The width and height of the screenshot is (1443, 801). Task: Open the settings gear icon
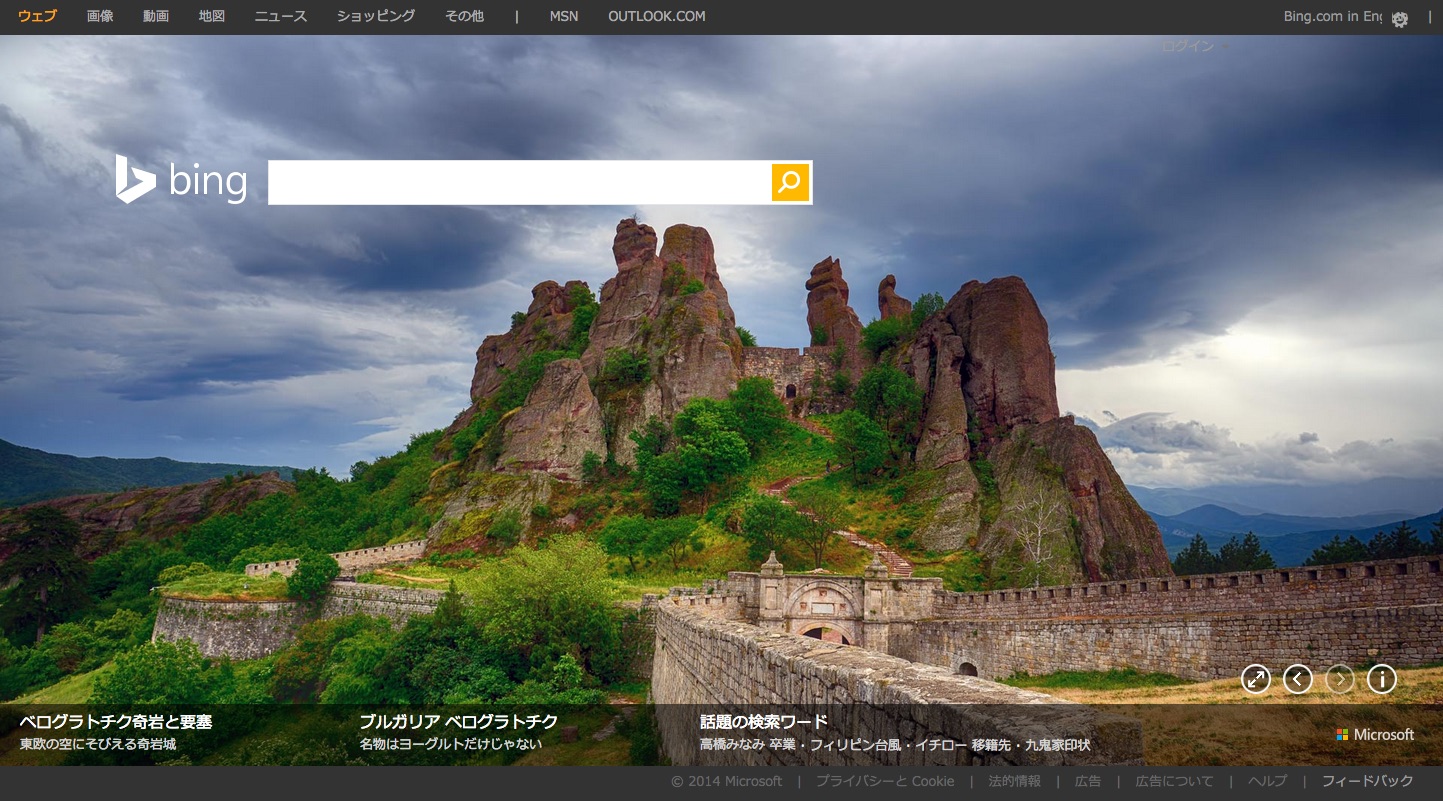tap(1400, 19)
